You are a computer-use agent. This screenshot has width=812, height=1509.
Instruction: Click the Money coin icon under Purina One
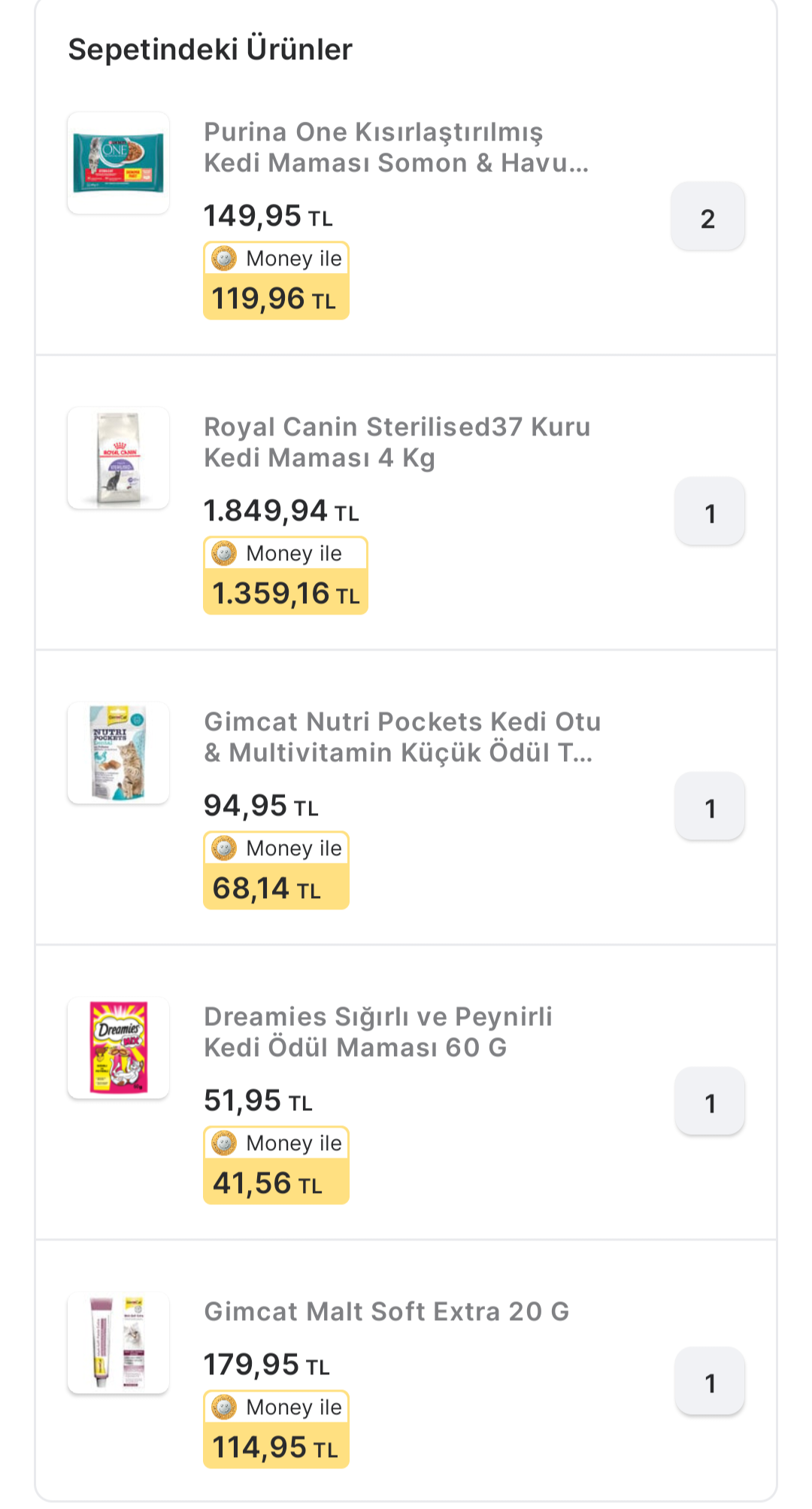point(224,259)
